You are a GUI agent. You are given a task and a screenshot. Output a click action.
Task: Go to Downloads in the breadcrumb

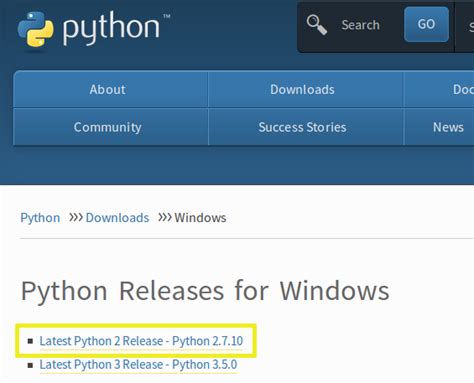click(117, 218)
